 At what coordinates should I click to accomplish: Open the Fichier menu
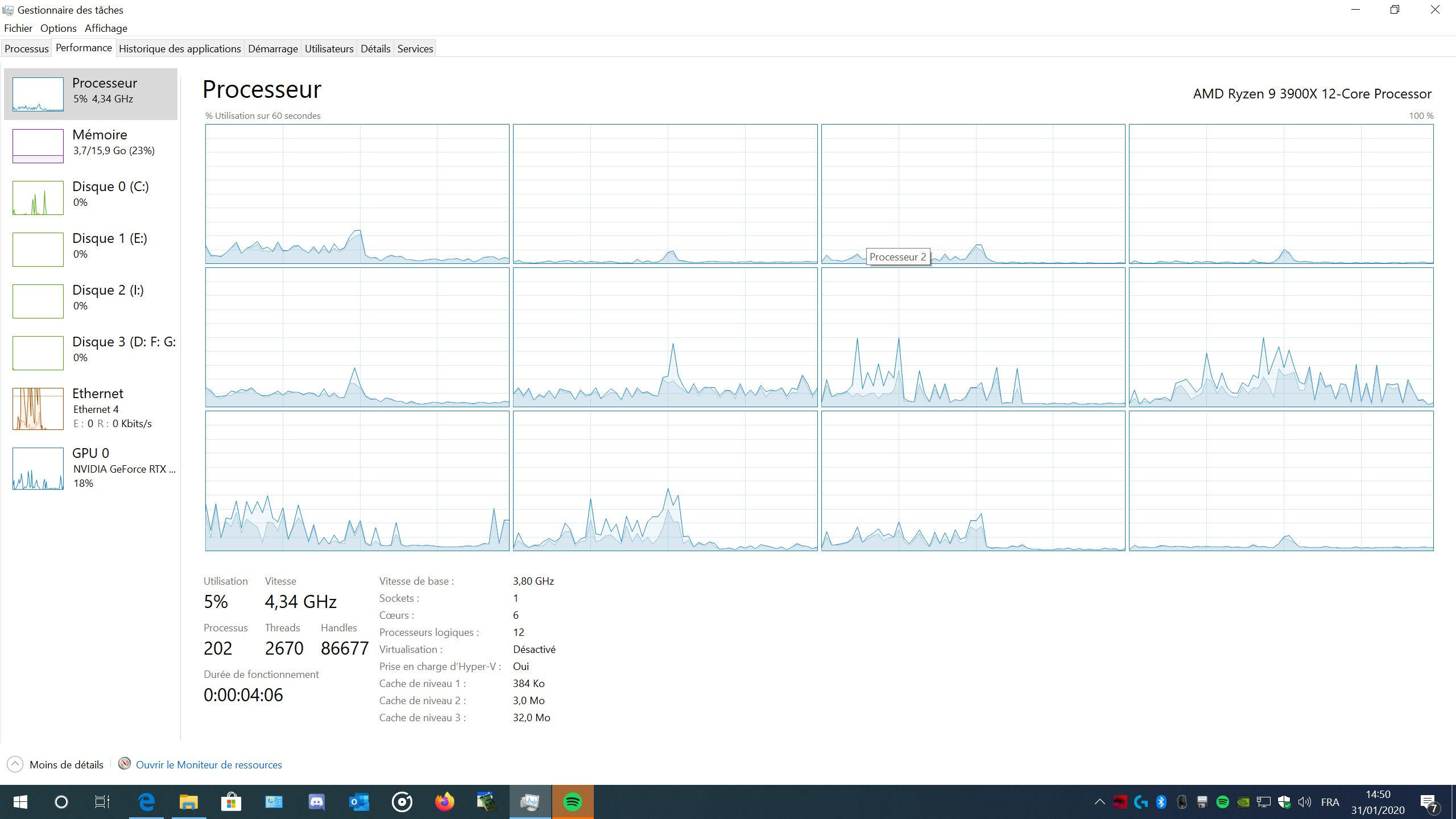pyautogui.click(x=18, y=28)
